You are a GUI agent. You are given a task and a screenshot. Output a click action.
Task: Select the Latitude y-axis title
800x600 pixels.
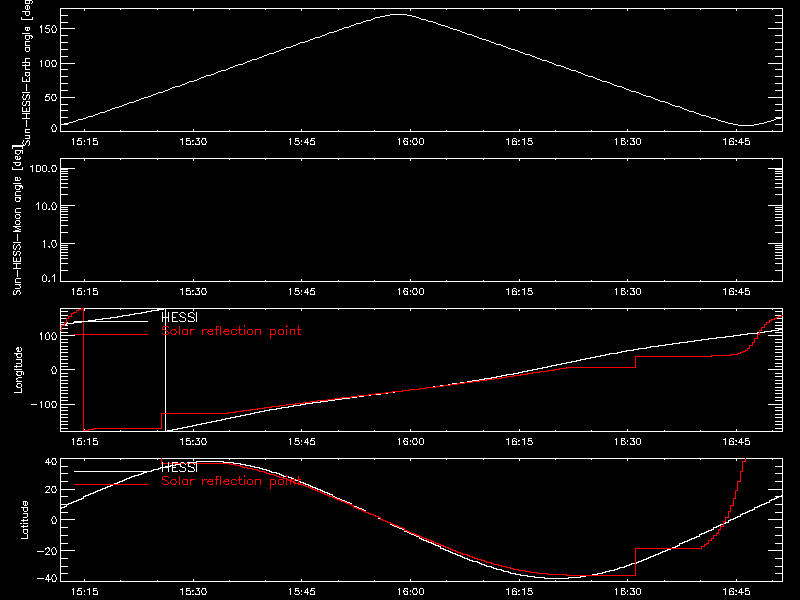pos(24,520)
